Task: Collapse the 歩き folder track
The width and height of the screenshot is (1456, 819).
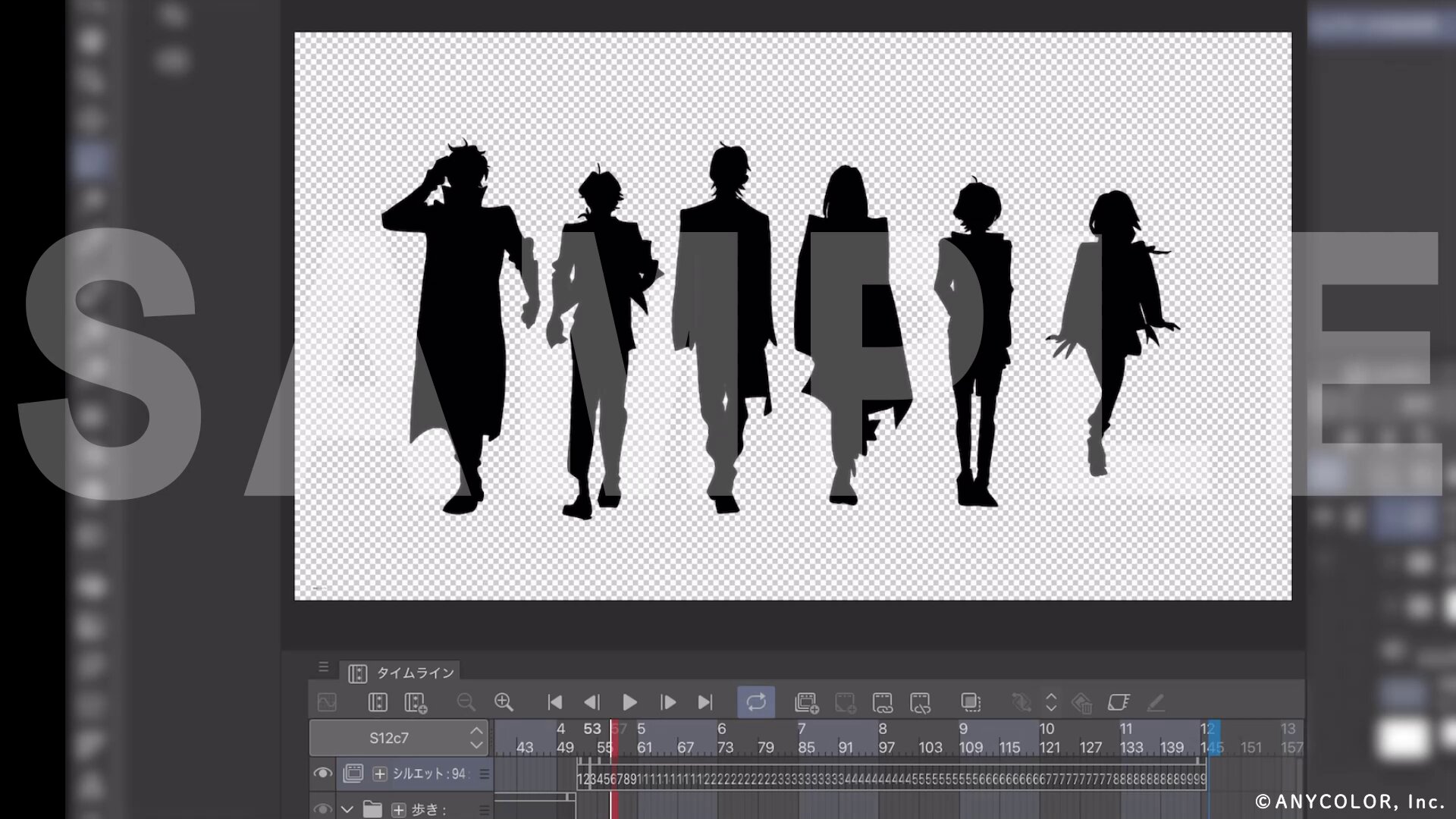Action: [347, 809]
